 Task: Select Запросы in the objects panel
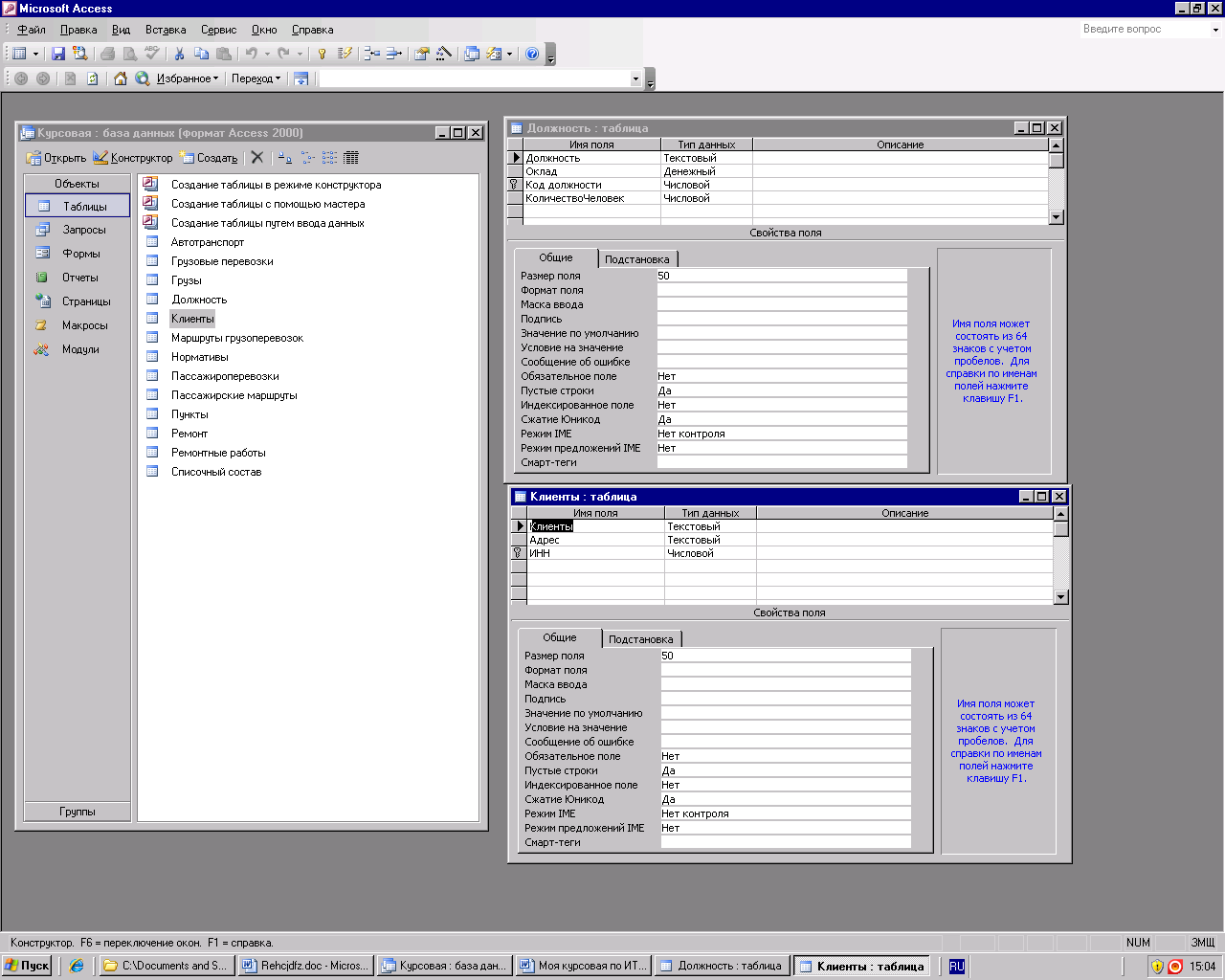(84, 230)
